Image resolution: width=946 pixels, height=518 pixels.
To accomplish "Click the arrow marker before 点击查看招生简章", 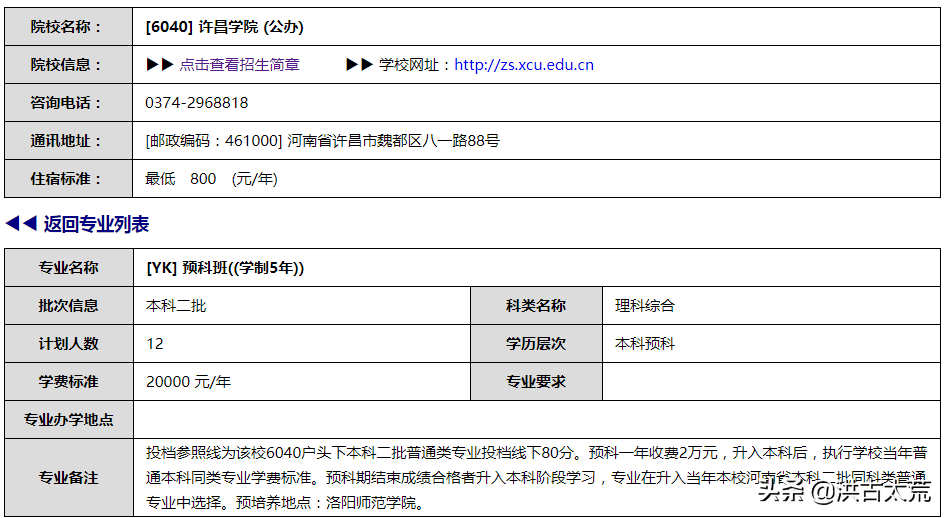I will (x=160, y=65).
